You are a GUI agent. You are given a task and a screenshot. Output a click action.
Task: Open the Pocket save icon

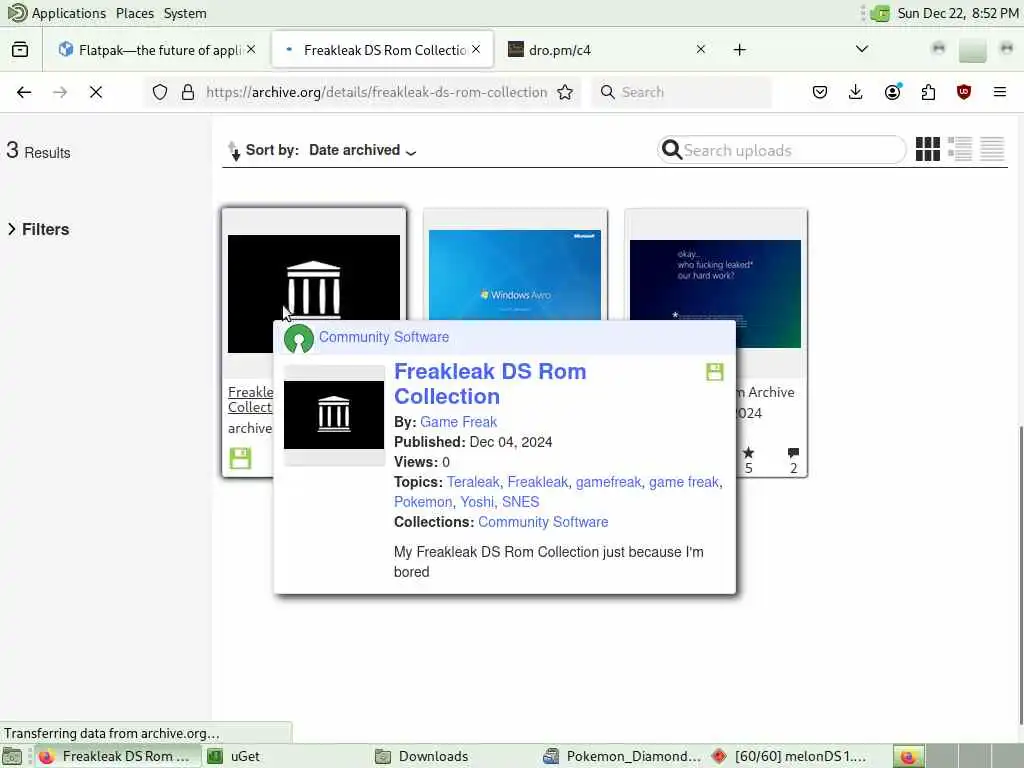point(820,92)
